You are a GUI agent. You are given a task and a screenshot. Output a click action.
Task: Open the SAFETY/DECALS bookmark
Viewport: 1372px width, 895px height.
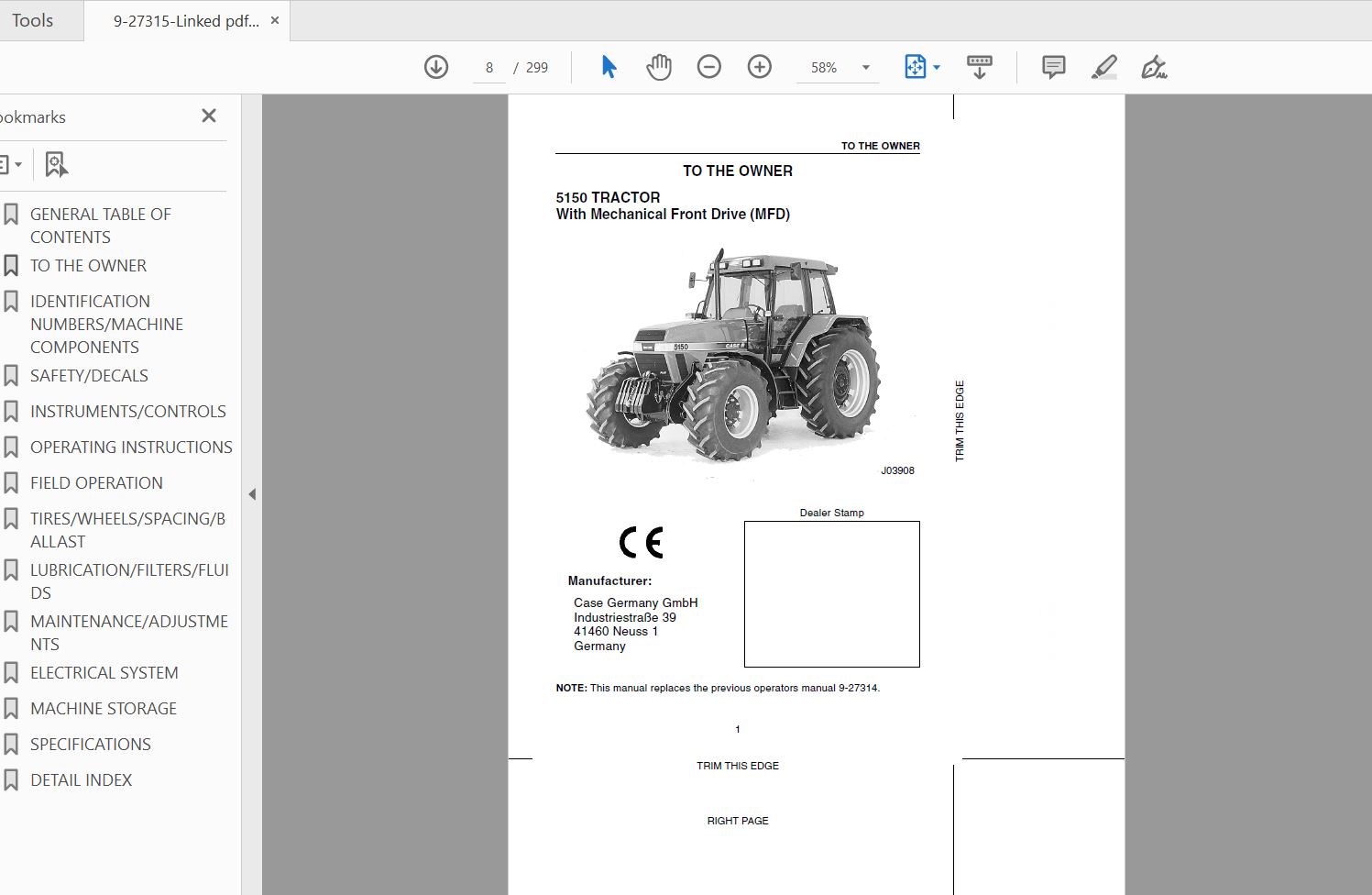tap(89, 375)
